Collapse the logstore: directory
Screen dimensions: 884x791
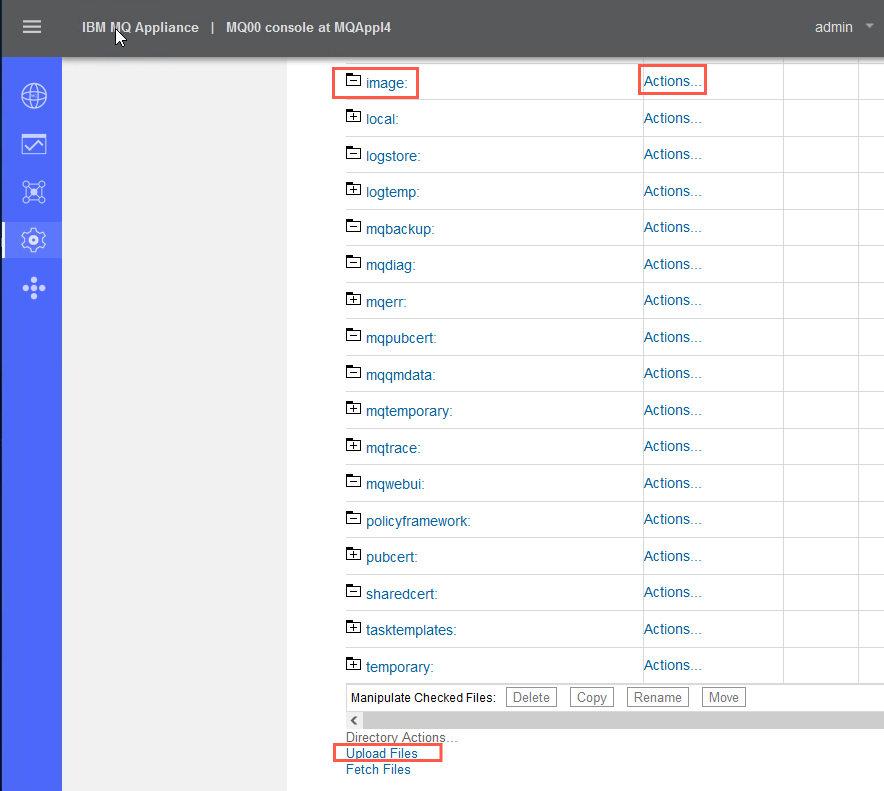pos(353,153)
